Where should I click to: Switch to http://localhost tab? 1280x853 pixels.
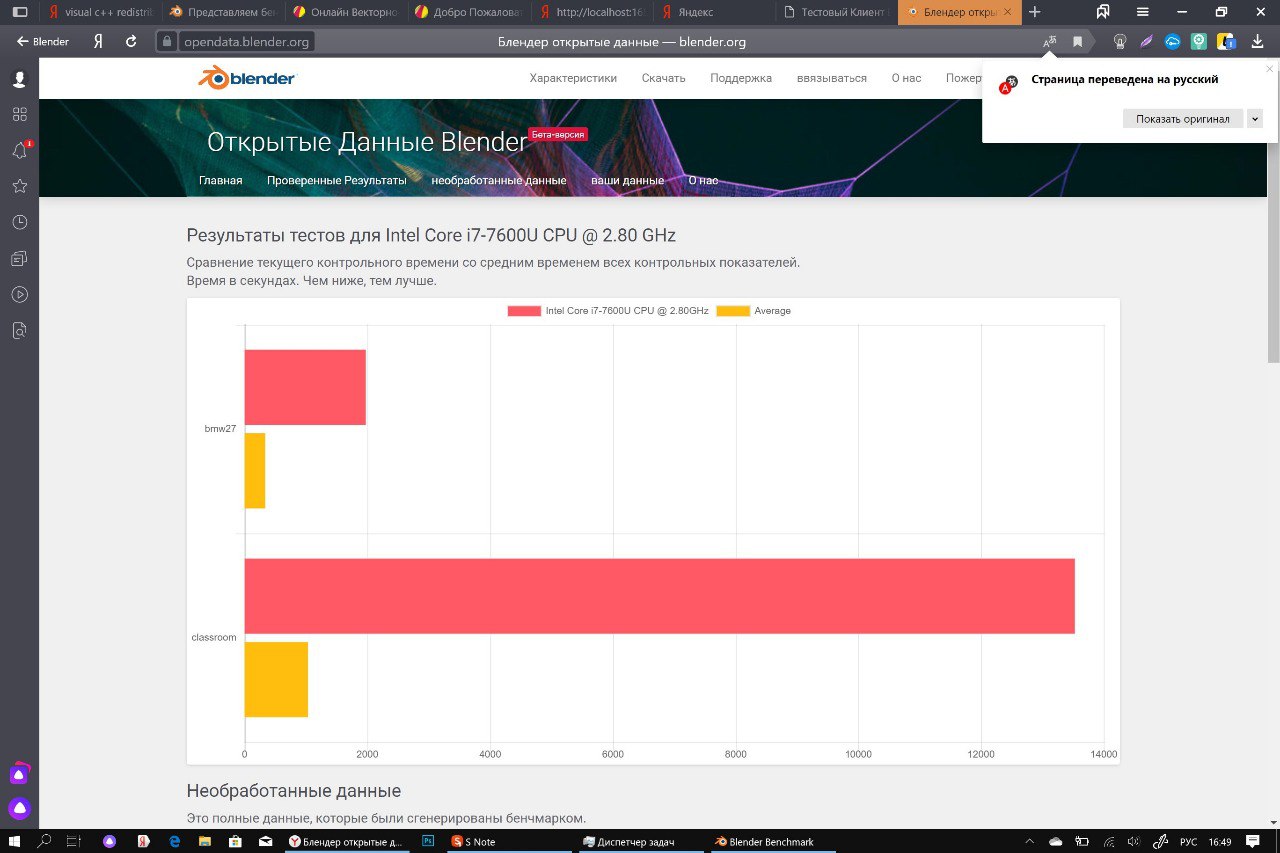(x=591, y=12)
